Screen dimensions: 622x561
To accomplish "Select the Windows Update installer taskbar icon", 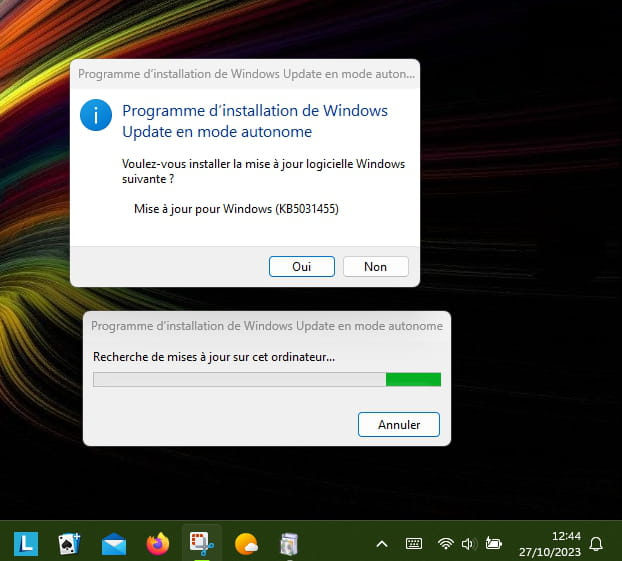I will [289, 544].
